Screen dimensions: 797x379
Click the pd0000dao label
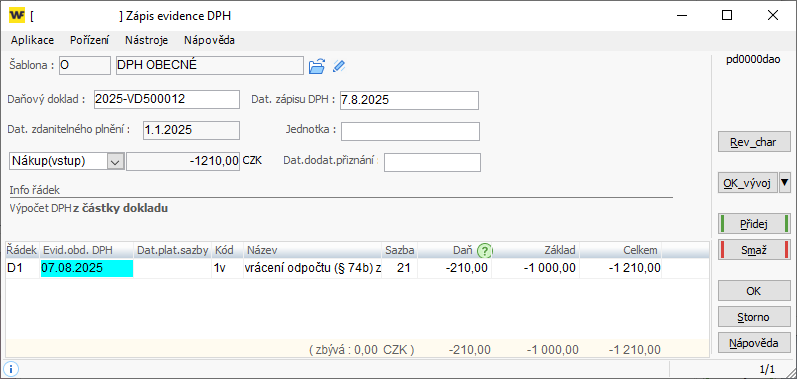tap(753, 60)
